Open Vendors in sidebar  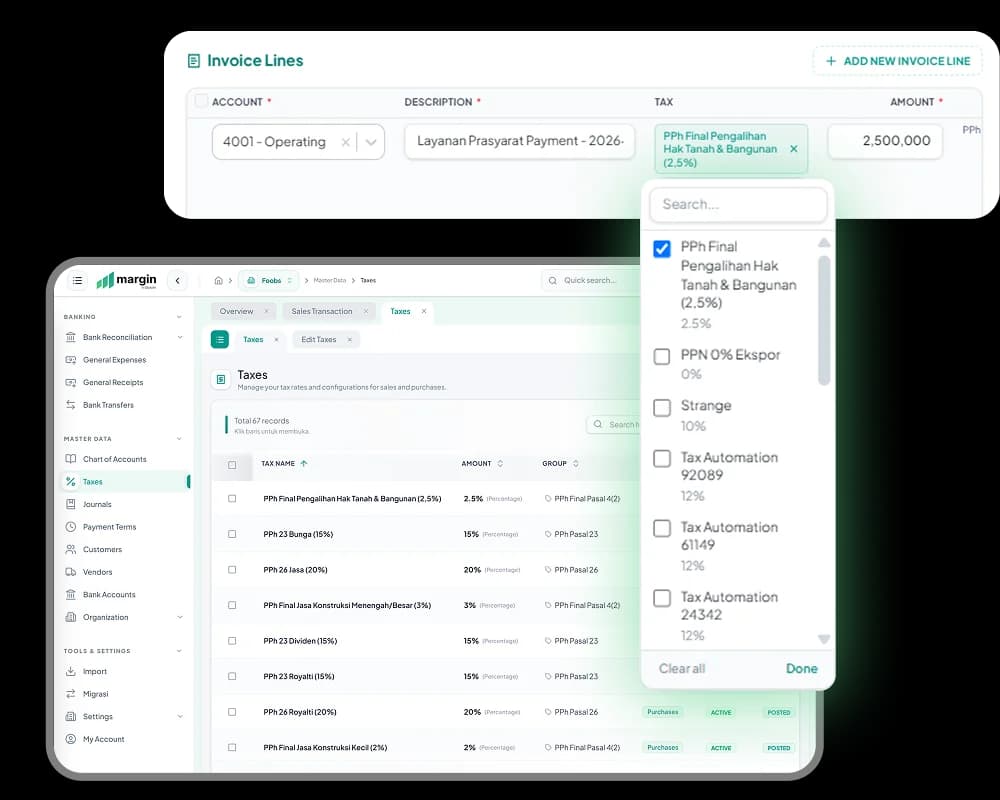[x=97, y=572]
